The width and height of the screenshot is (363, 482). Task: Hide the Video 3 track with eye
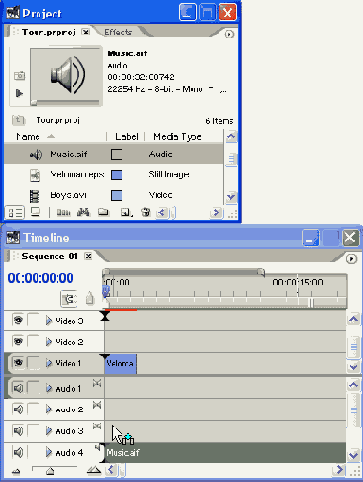click(18, 320)
